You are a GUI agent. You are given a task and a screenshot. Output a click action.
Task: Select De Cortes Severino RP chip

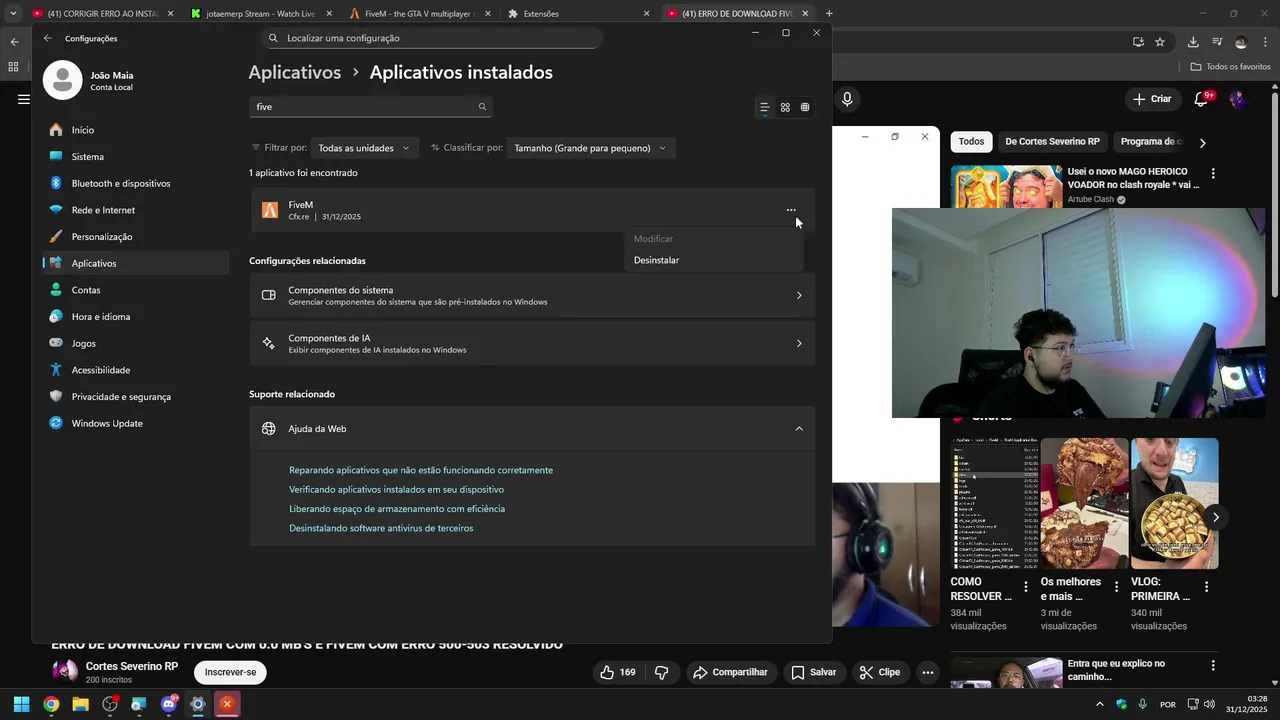pos(1052,142)
